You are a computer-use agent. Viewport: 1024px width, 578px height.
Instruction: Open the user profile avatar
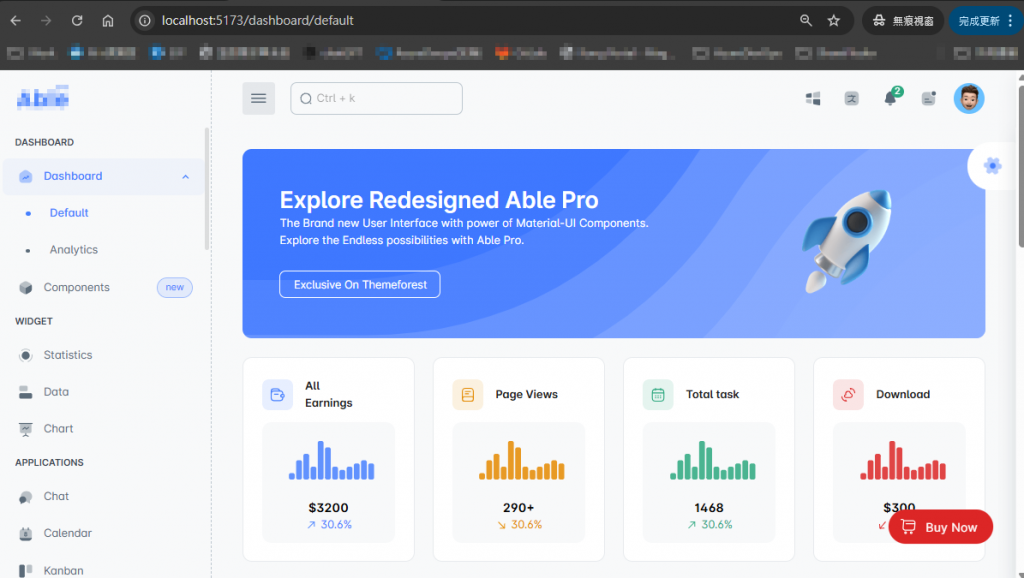pos(969,99)
